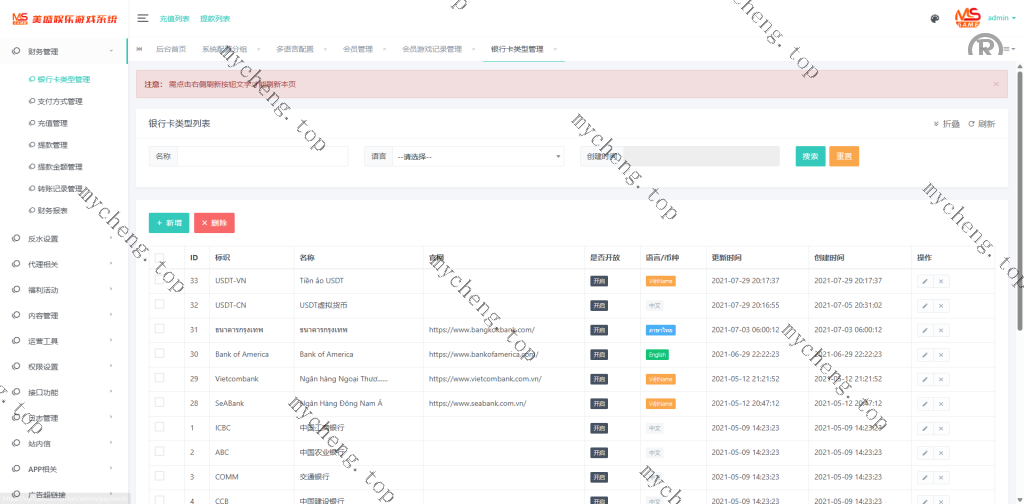The image size is (1024, 504).
Task: Click the 名称 name input field
Action: (x=262, y=156)
